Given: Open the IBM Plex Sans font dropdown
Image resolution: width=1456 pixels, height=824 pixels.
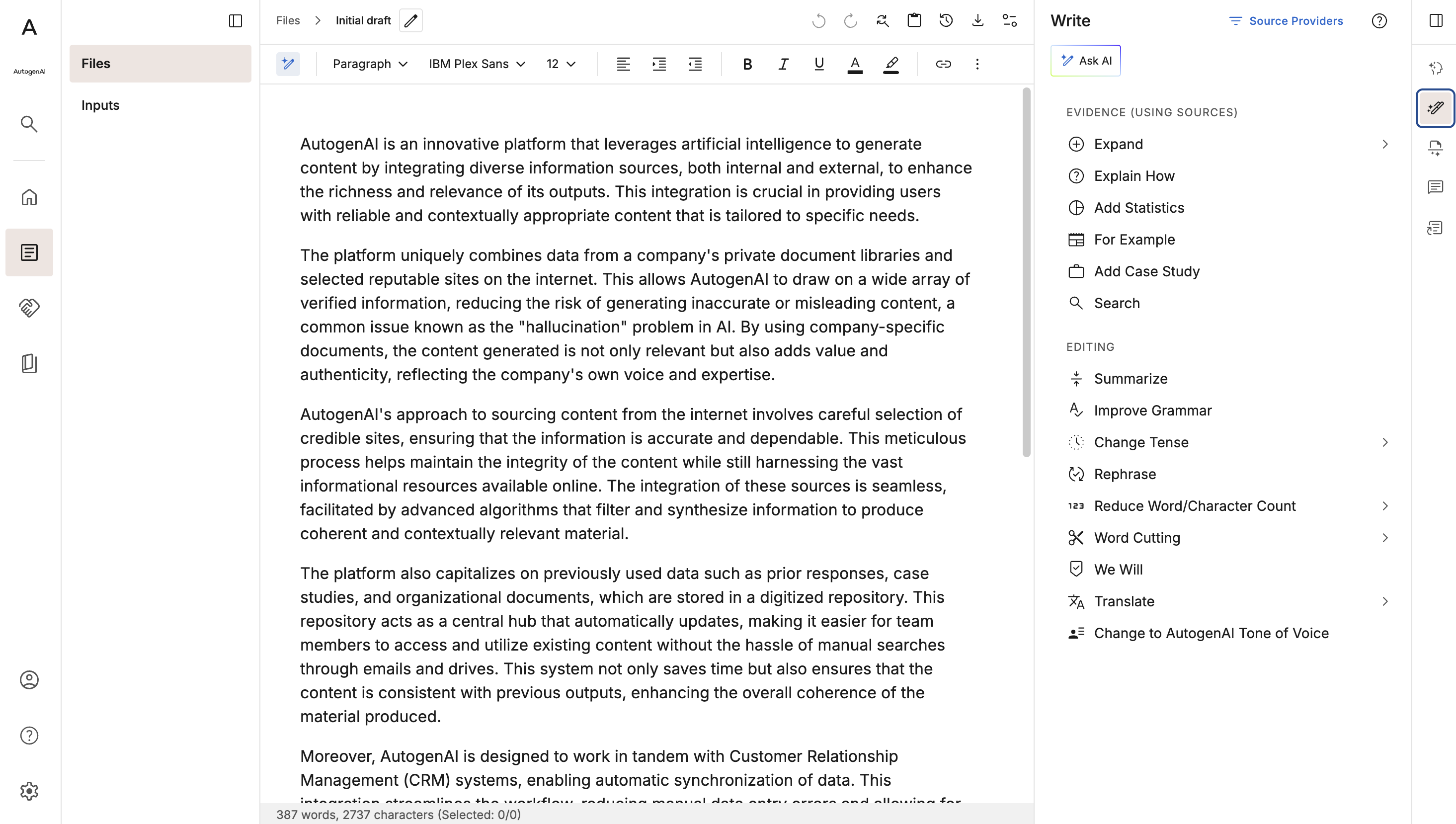Looking at the screenshot, I should pyautogui.click(x=477, y=64).
